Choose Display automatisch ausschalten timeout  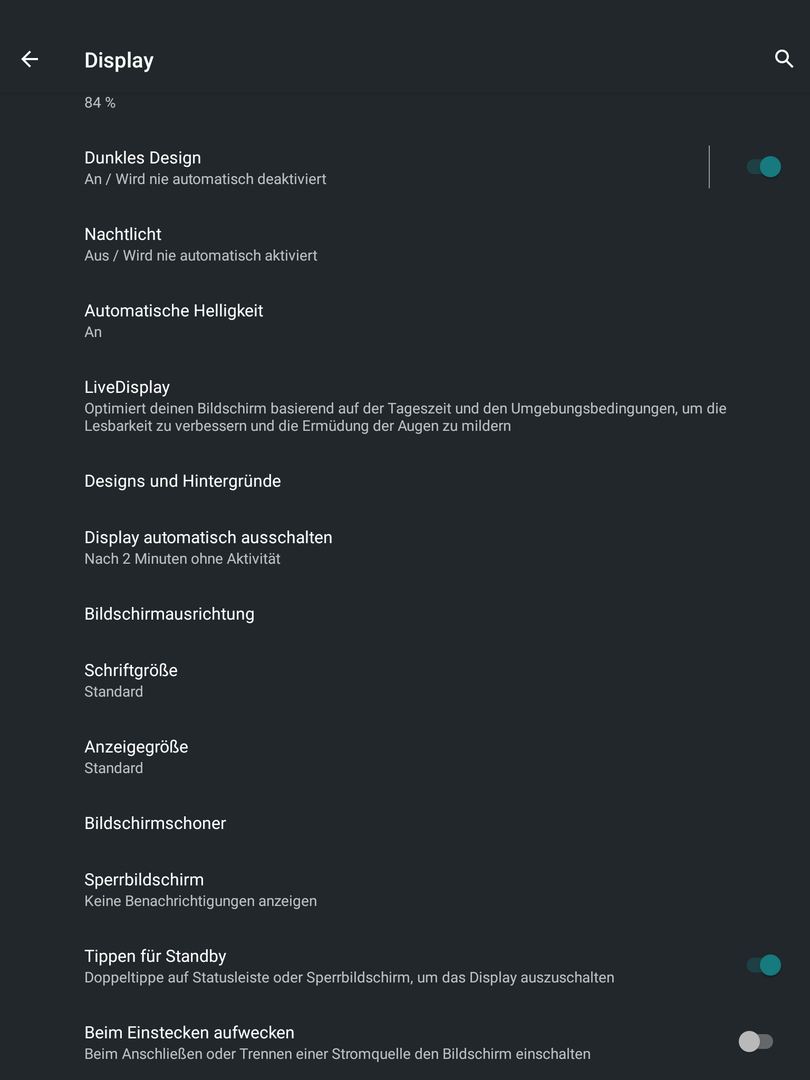point(405,547)
